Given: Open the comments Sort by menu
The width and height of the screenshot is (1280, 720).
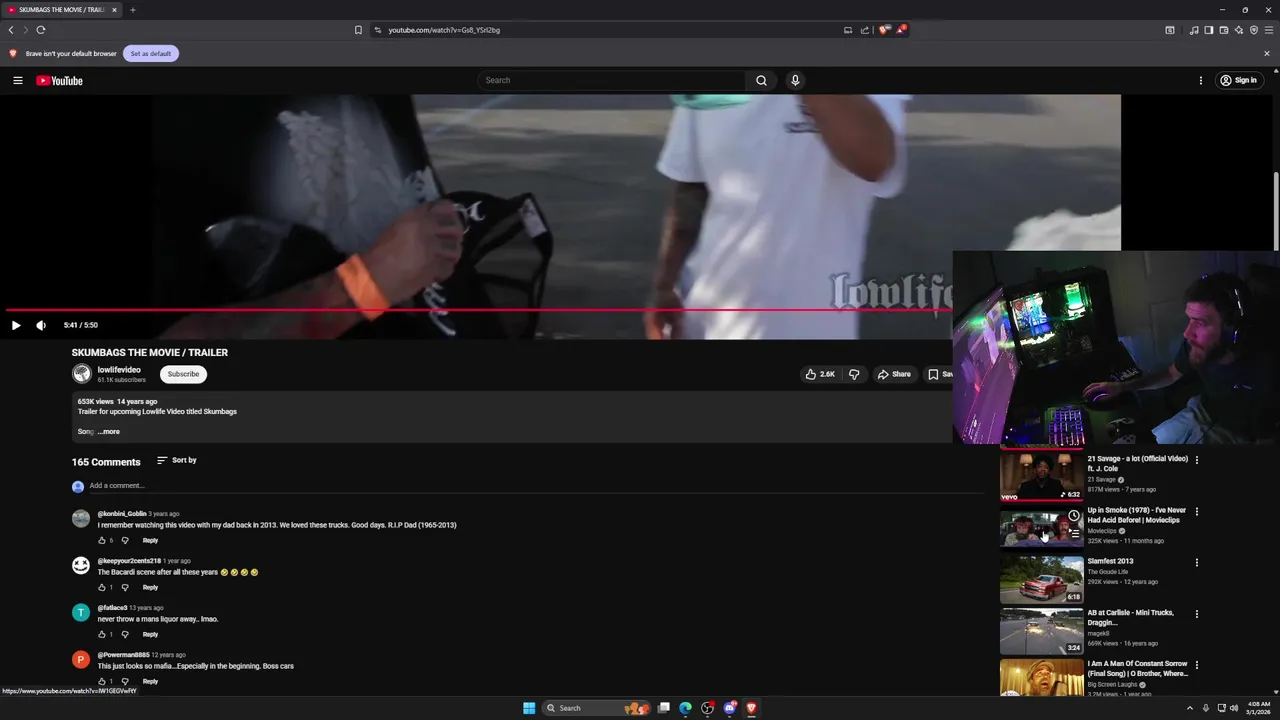Looking at the screenshot, I should point(177,460).
